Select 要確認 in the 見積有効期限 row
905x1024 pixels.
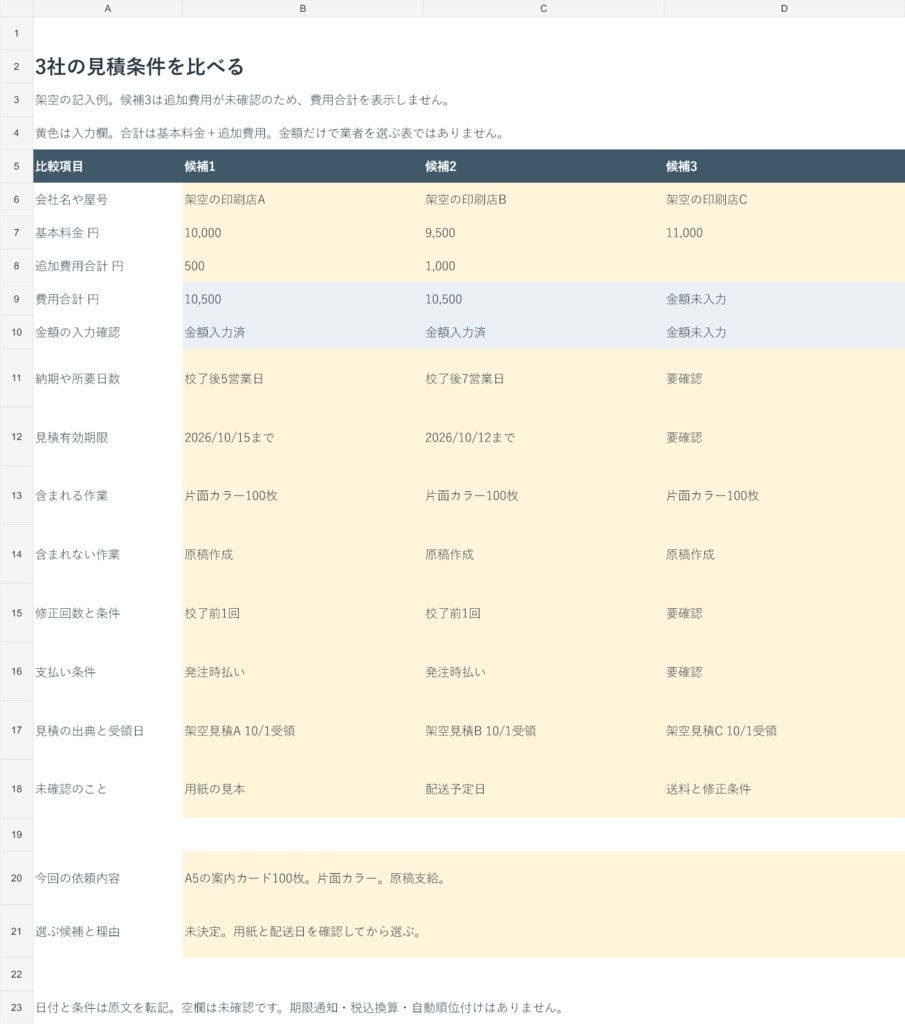click(784, 438)
